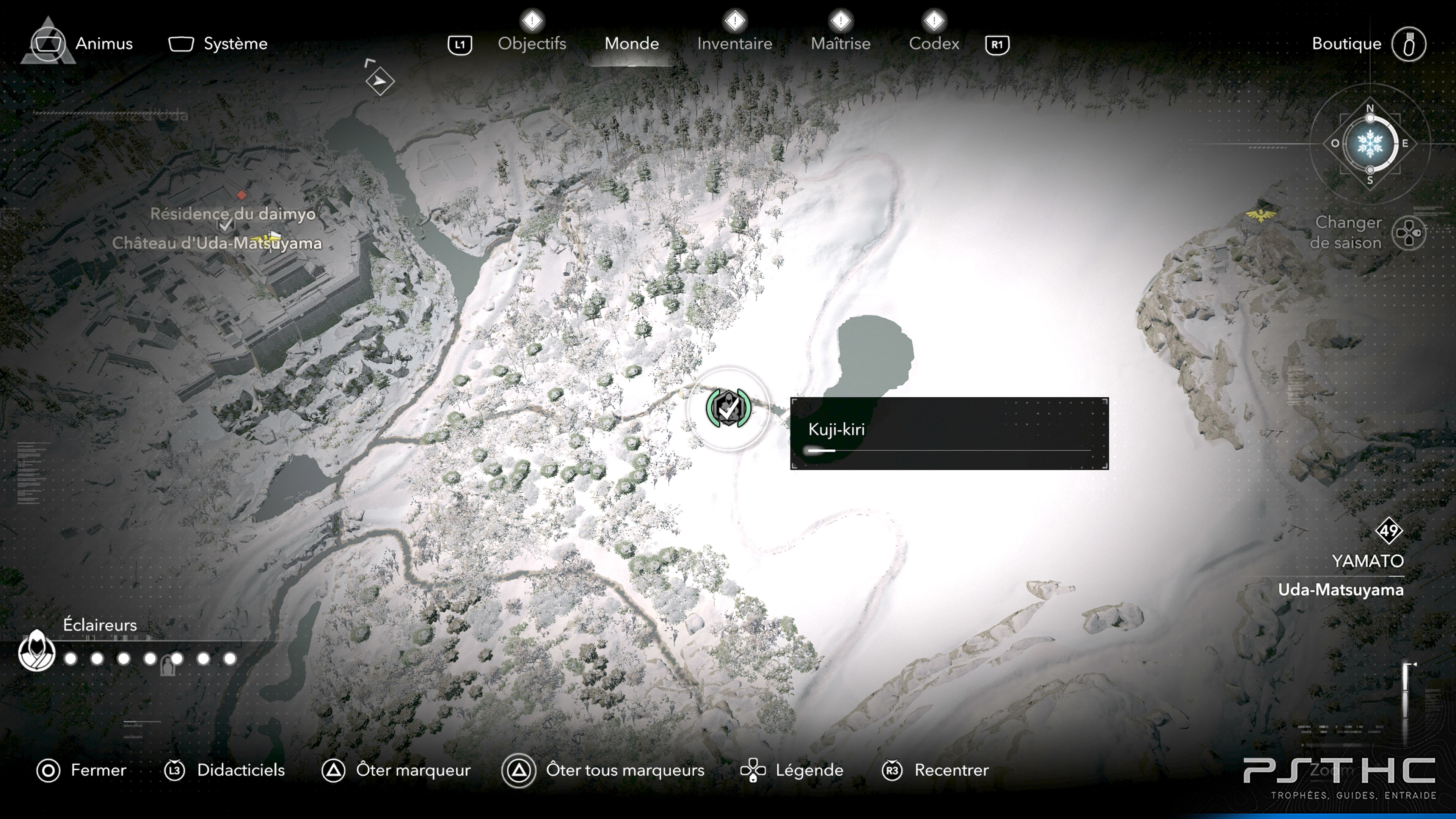
Task: Click the Codex notification alert icon
Action: 934,21
